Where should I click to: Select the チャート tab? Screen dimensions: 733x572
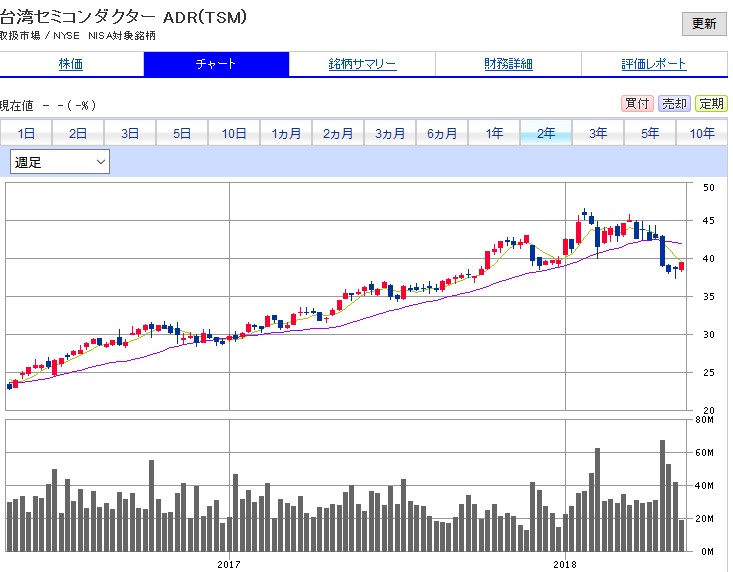216,64
